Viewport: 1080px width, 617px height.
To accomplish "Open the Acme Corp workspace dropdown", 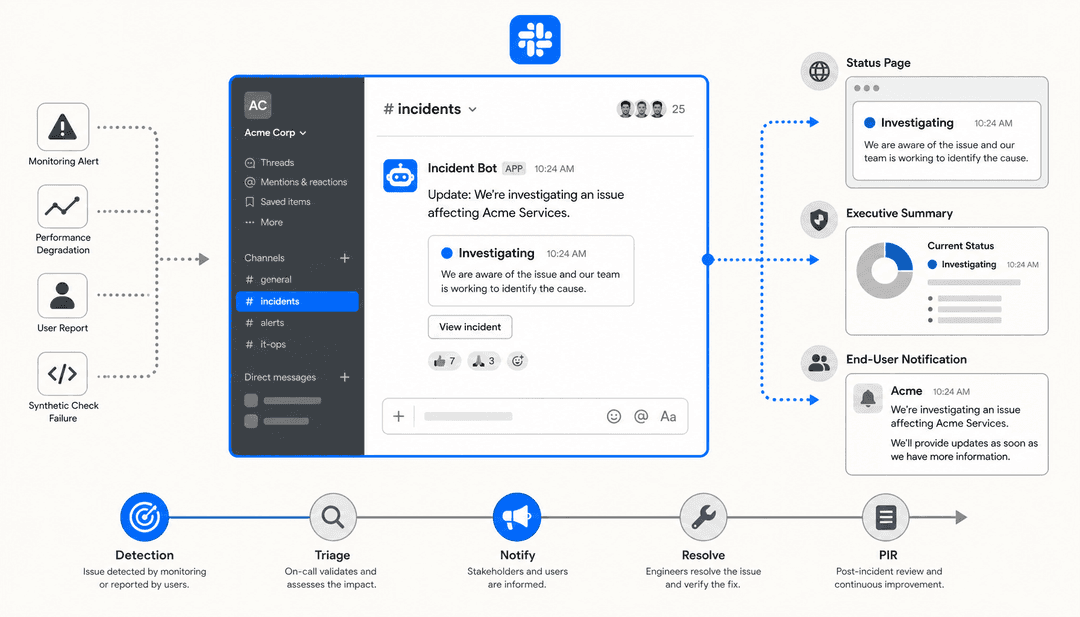I will click(276, 133).
